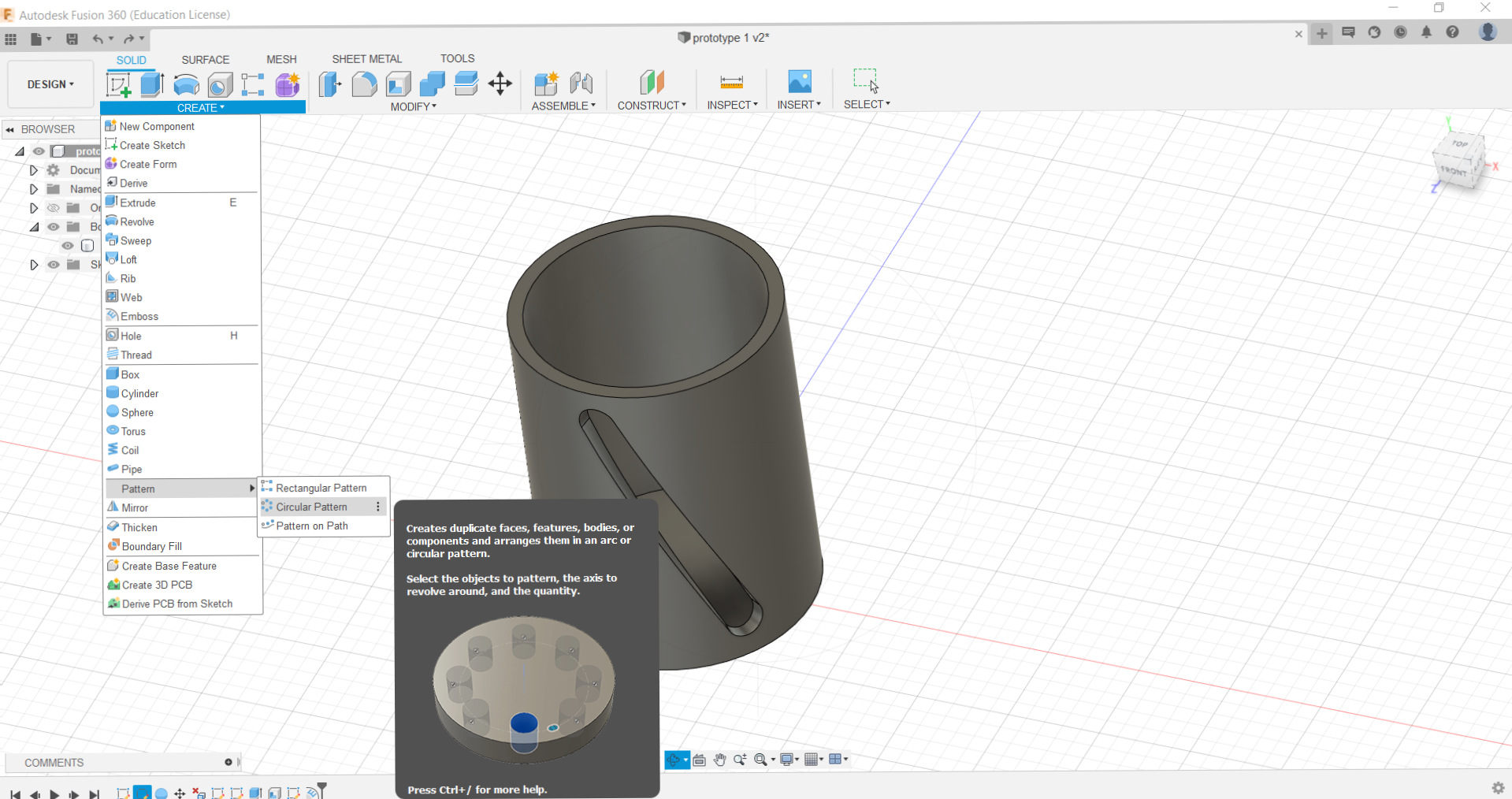Screen dimensions: 1512x799
Task: Click the Measure ruler icon
Action: click(732, 82)
